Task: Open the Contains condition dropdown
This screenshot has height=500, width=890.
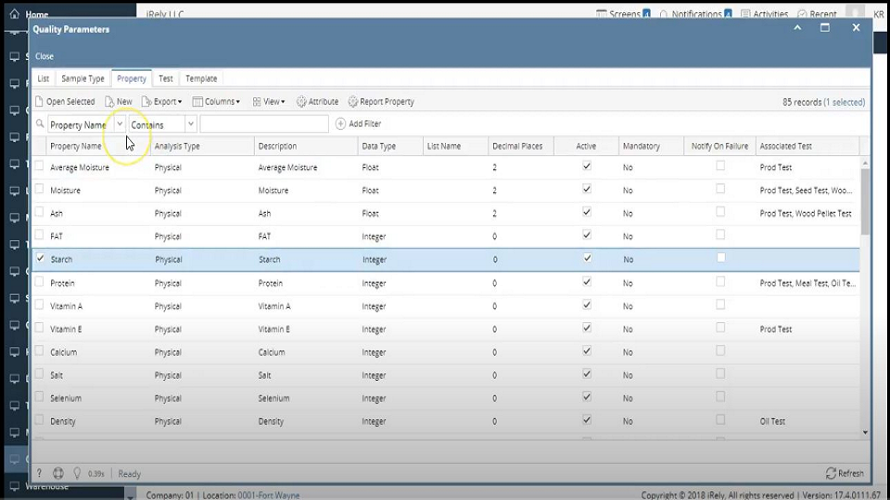Action: coord(191,124)
